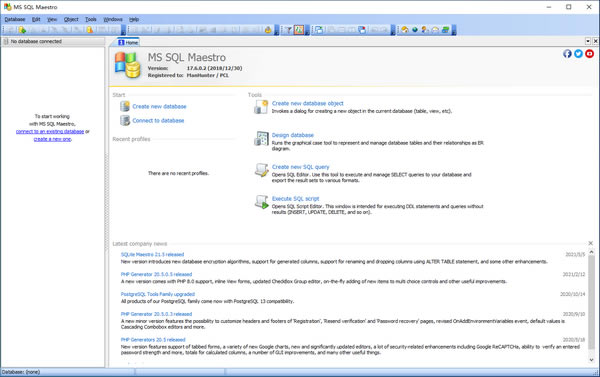600x377 pixels.
Task: Open PHP Generators 20.5 released news
Action: coord(153,340)
